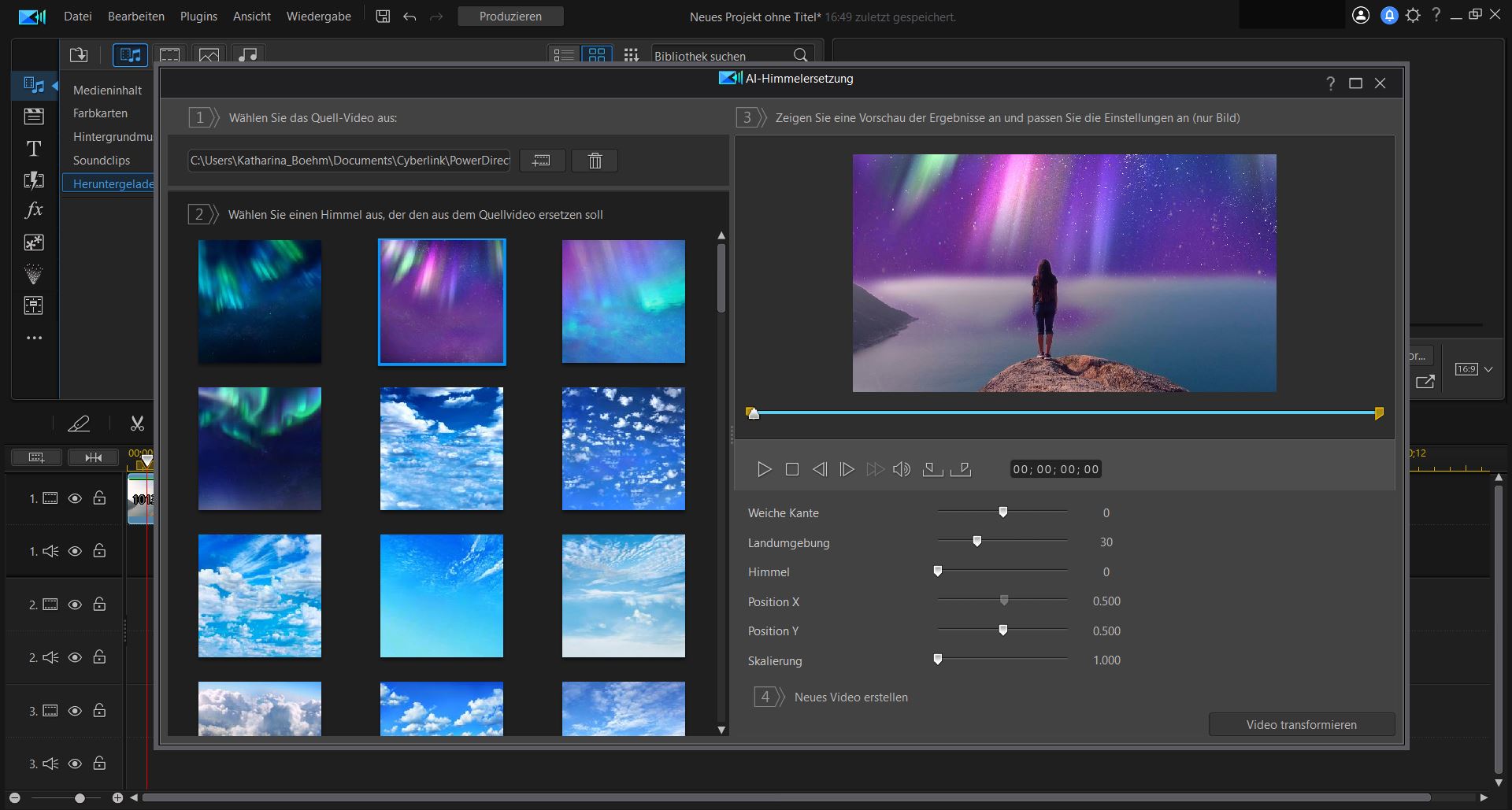Open the notifications bell icon

click(1389, 16)
